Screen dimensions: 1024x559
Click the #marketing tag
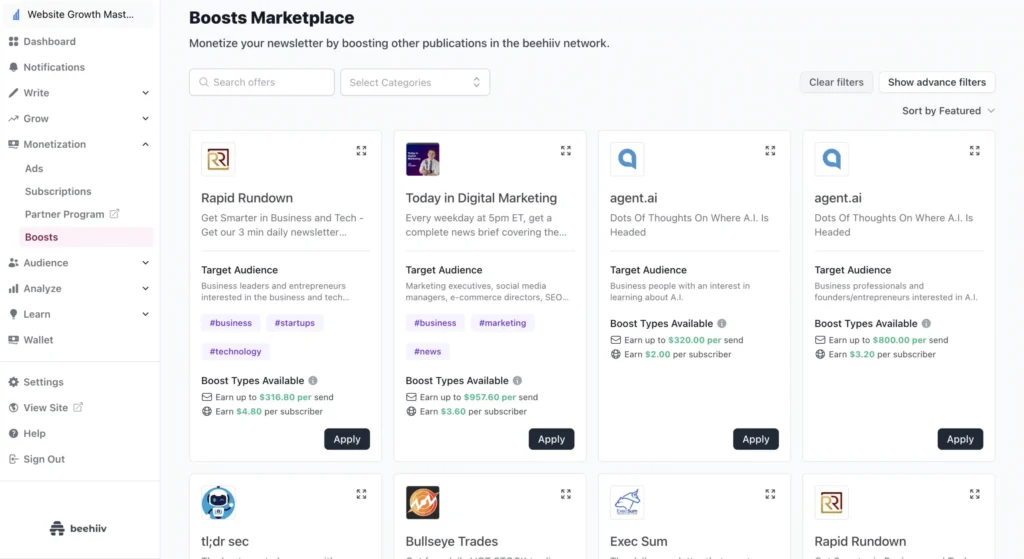tap(502, 323)
